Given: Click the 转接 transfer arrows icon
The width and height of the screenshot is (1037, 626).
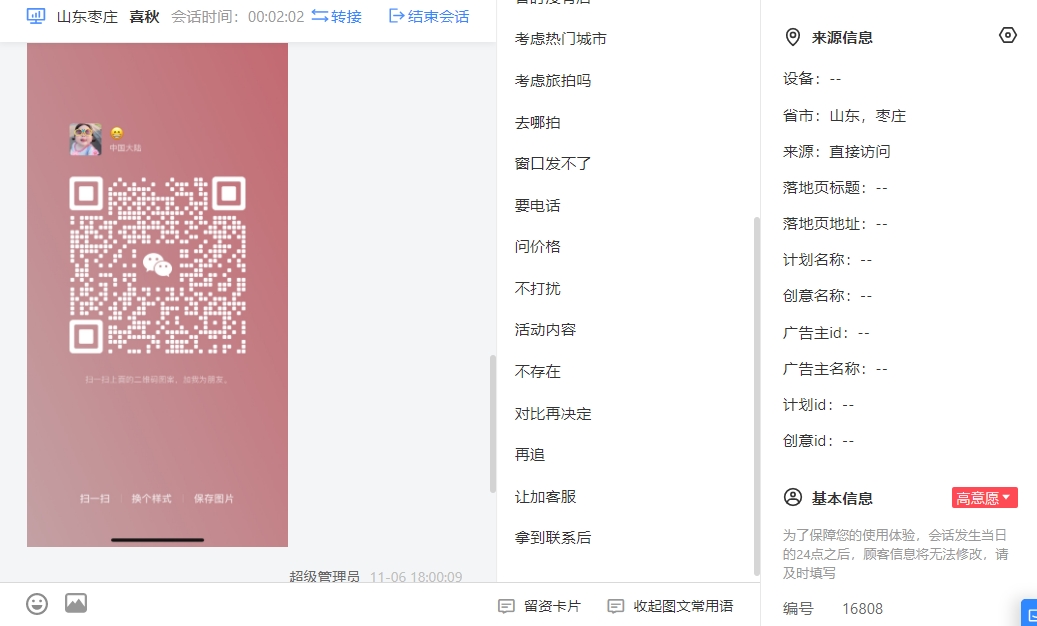Looking at the screenshot, I should (x=320, y=15).
